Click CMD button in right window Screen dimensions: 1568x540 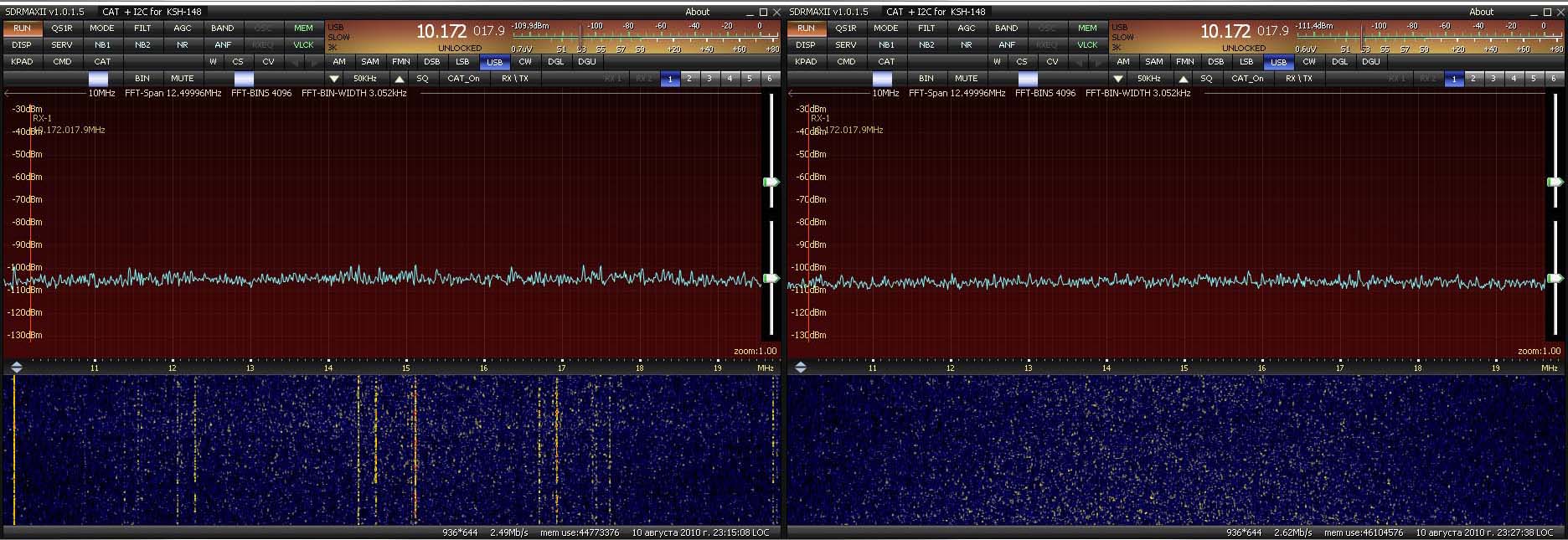point(846,62)
